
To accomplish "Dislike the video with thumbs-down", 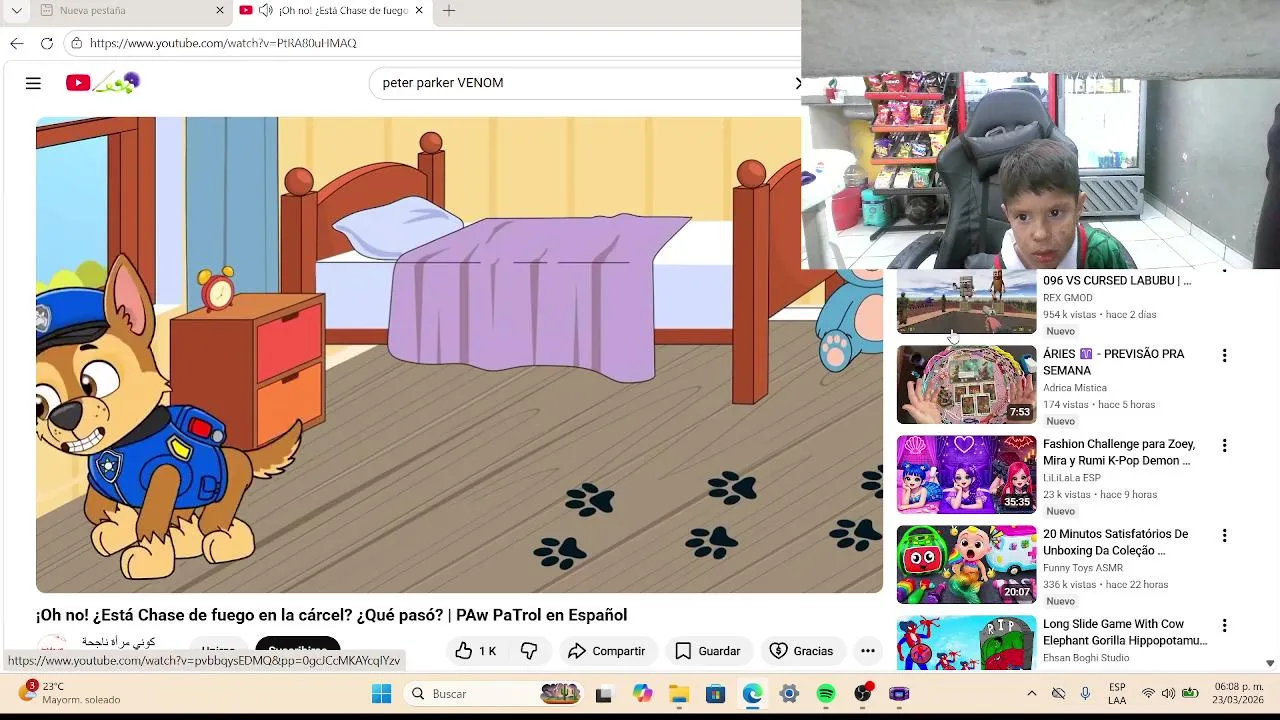I will pos(529,651).
